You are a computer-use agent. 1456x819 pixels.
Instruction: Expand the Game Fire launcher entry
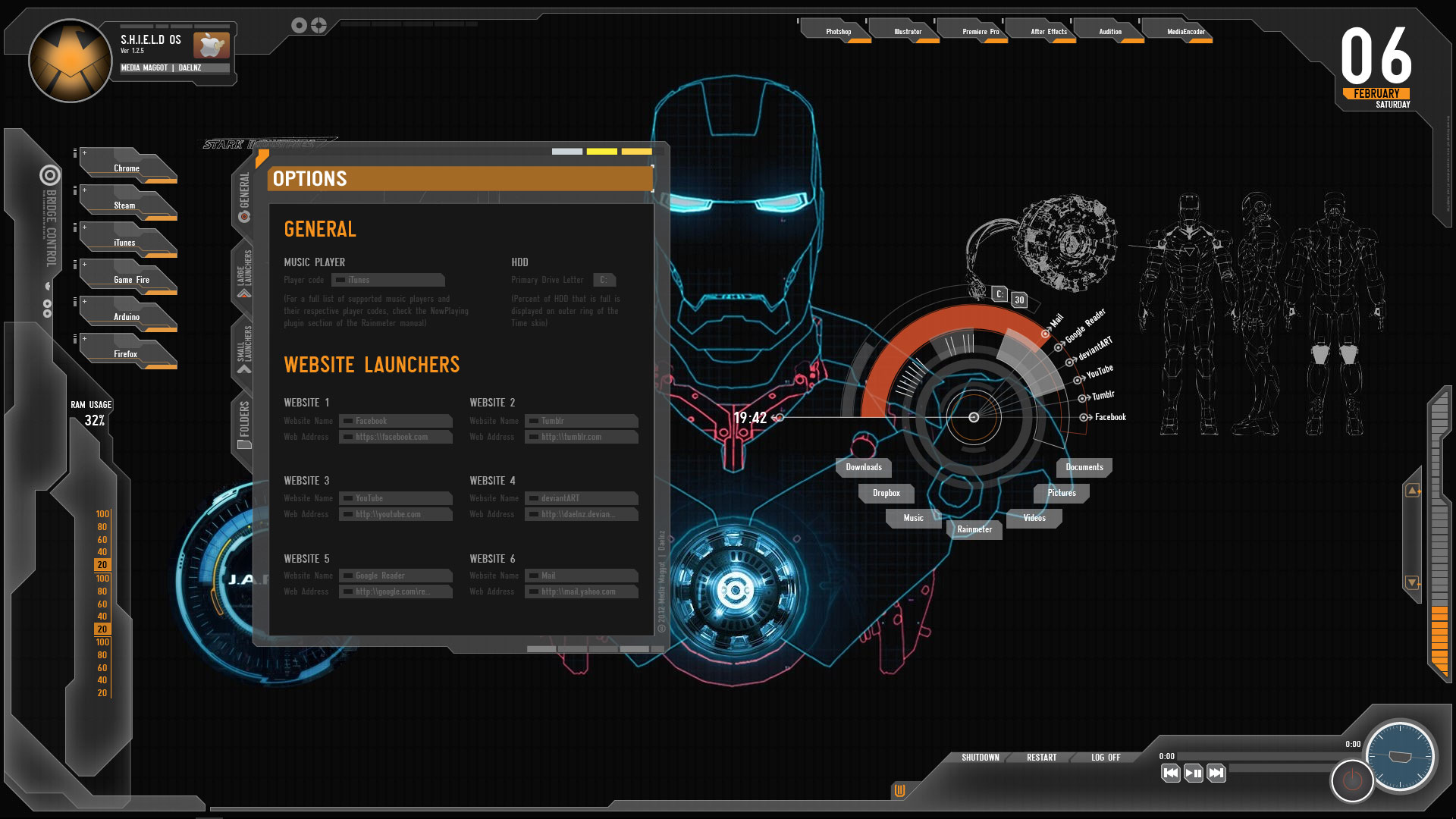coord(83,265)
